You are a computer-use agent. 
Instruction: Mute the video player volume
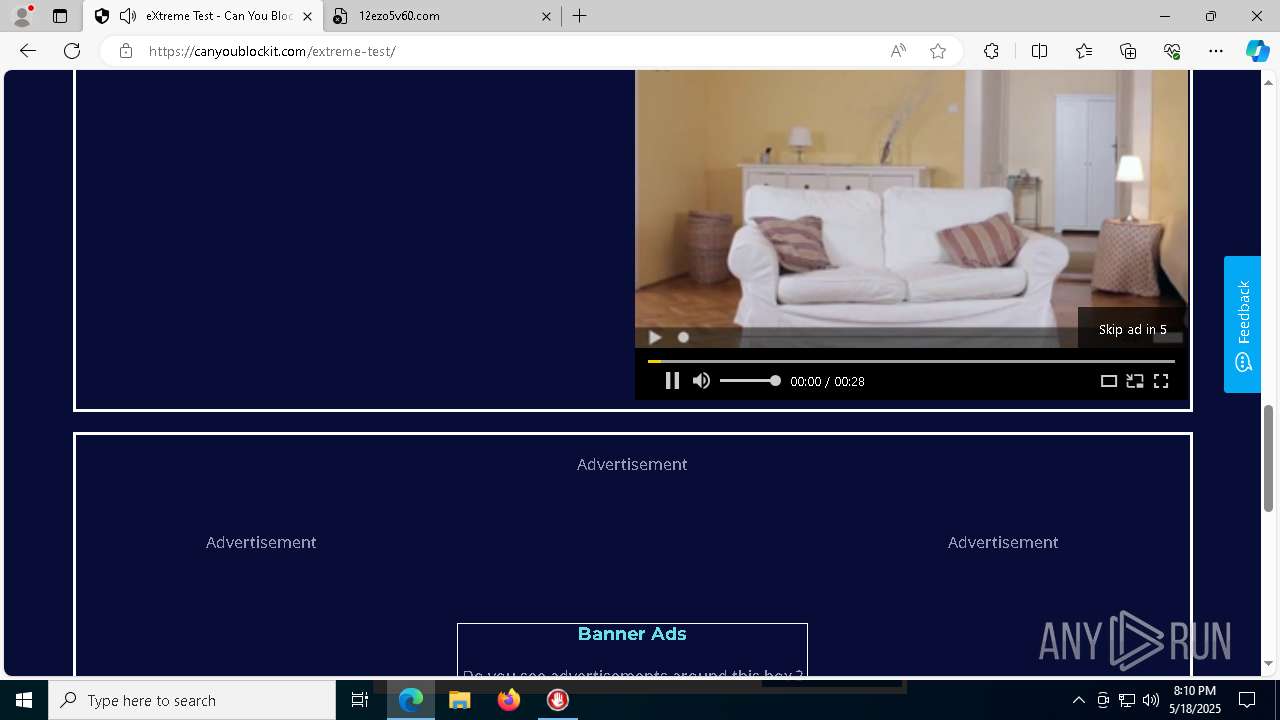(x=701, y=381)
